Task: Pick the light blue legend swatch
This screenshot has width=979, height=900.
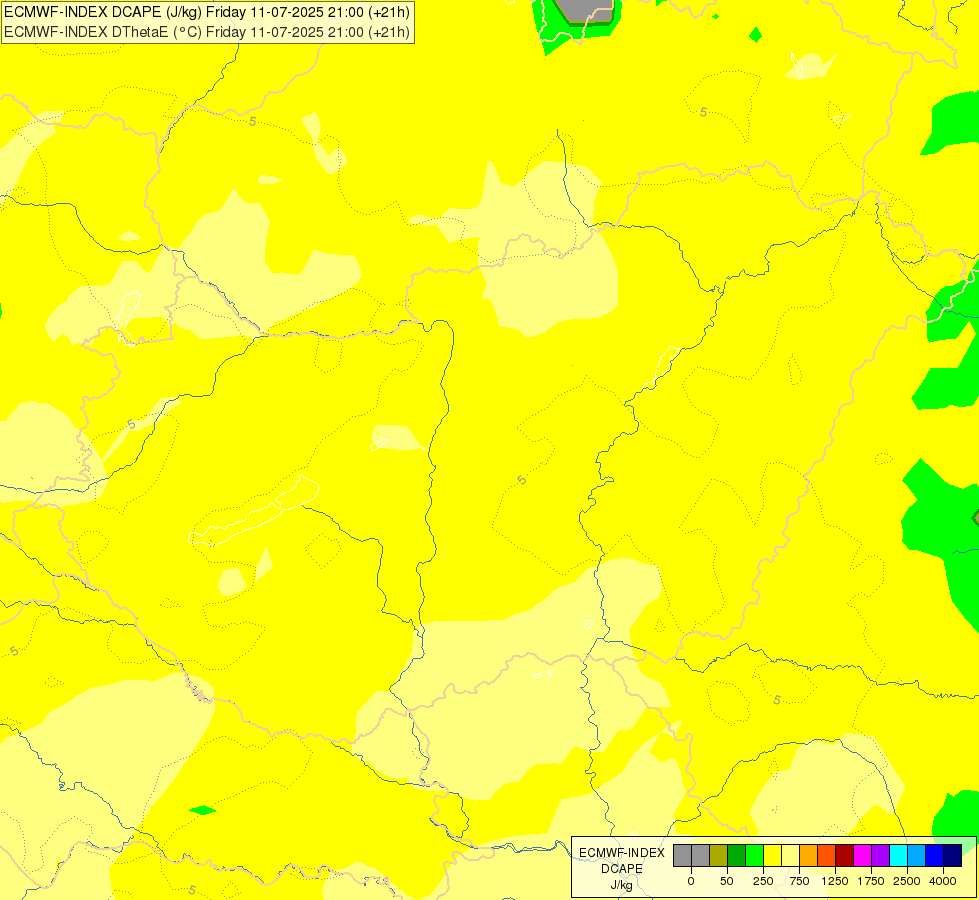Action: point(917,855)
